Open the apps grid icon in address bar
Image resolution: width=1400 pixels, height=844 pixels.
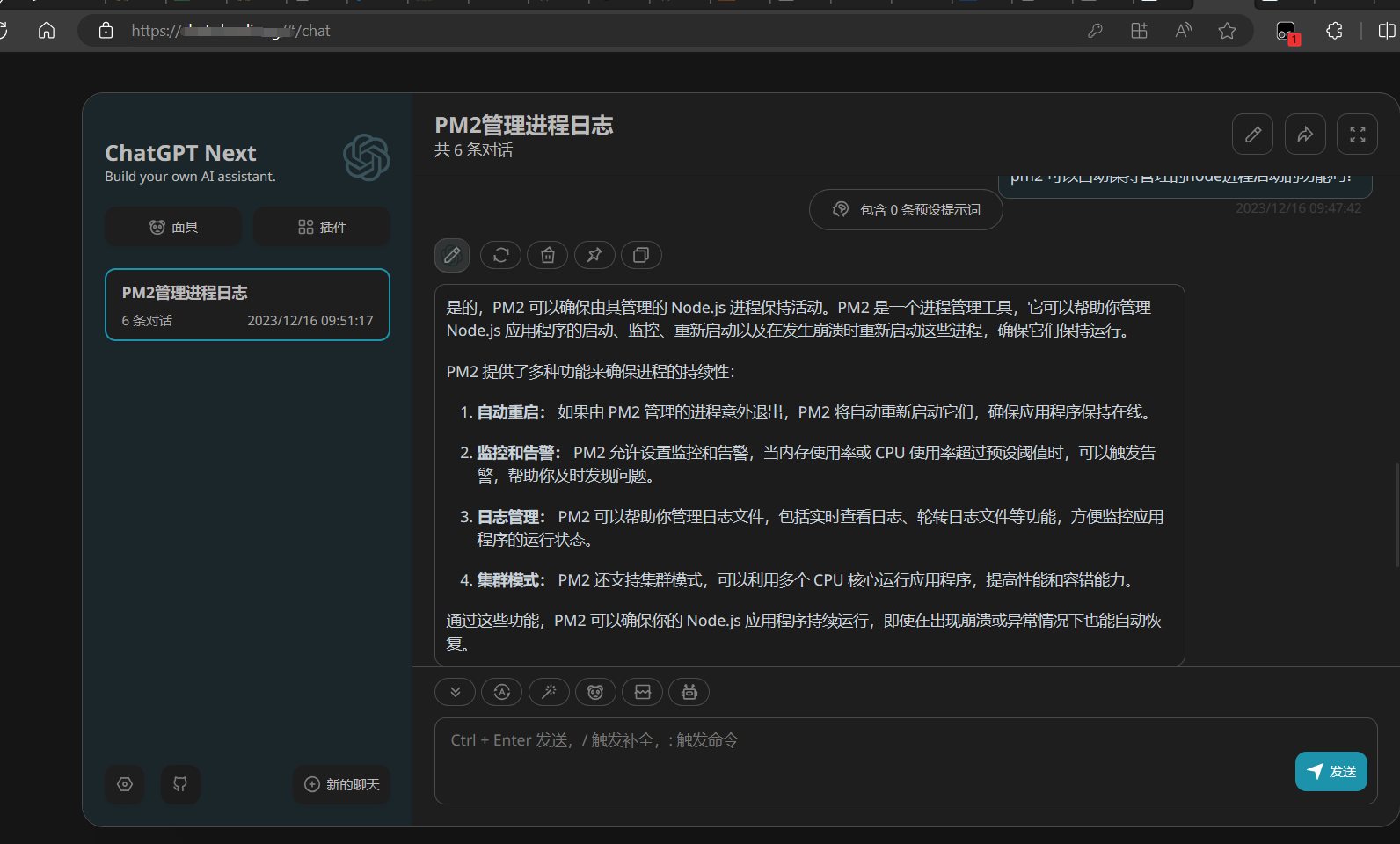click(1139, 31)
